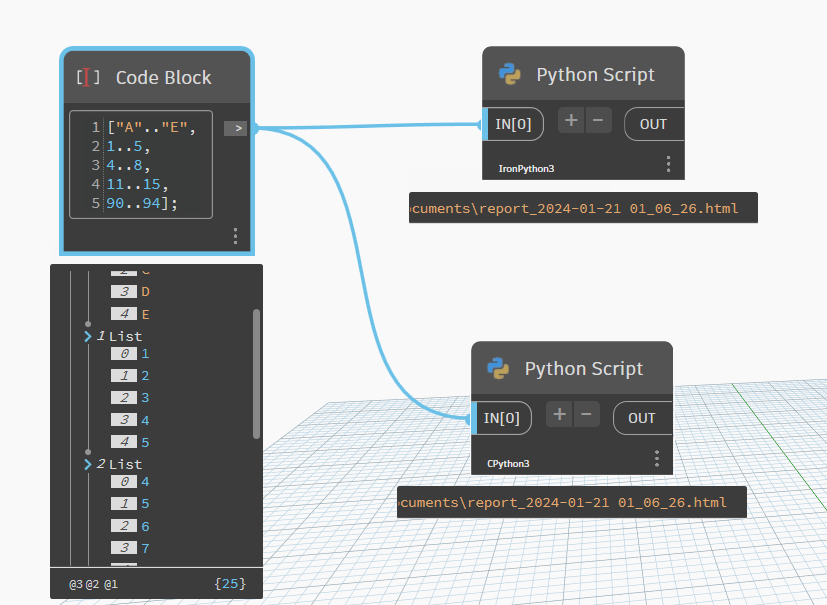Screen dimensions: 827x605
Task: Add input port on IronPython3 Python Script
Action: tap(570, 121)
